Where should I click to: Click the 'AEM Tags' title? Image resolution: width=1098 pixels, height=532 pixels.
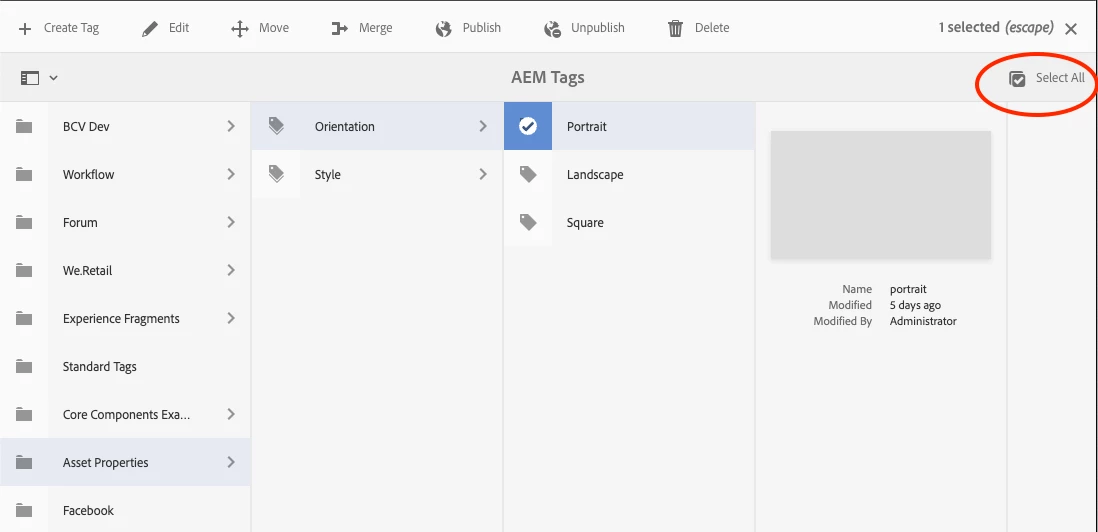548,78
